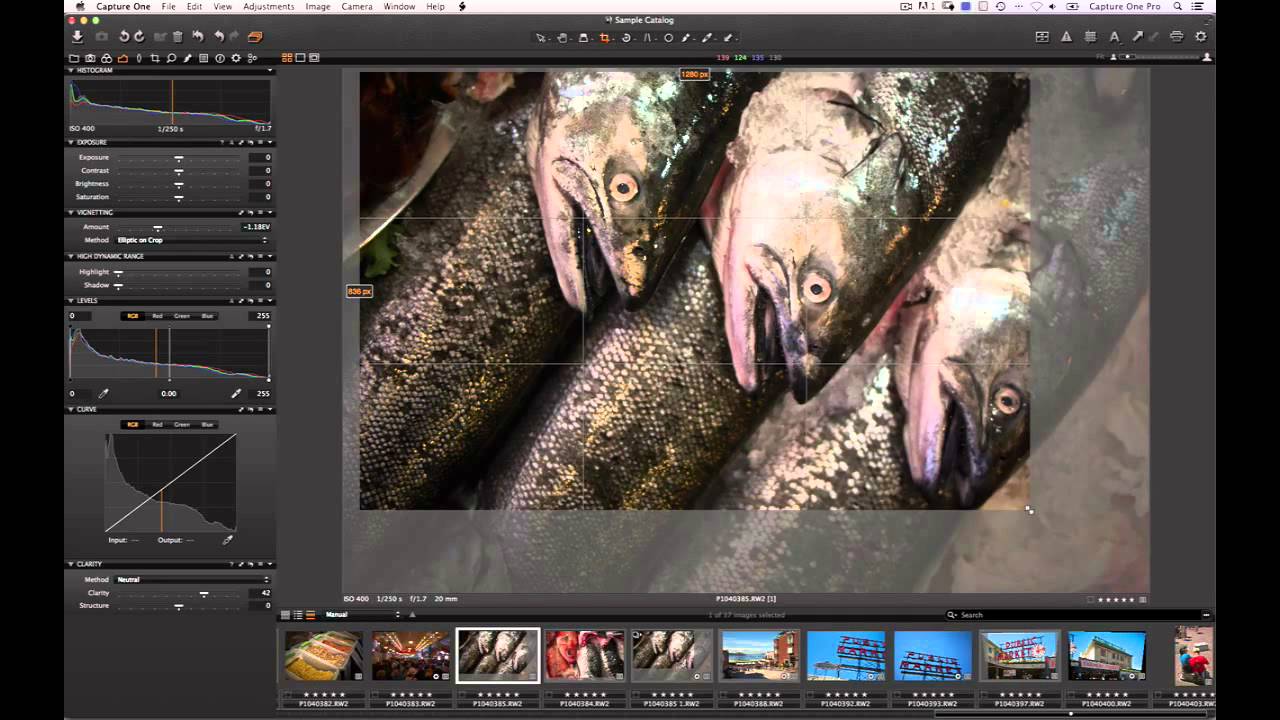
Task: Open the Library tool tab folder icon
Action: click(x=74, y=58)
